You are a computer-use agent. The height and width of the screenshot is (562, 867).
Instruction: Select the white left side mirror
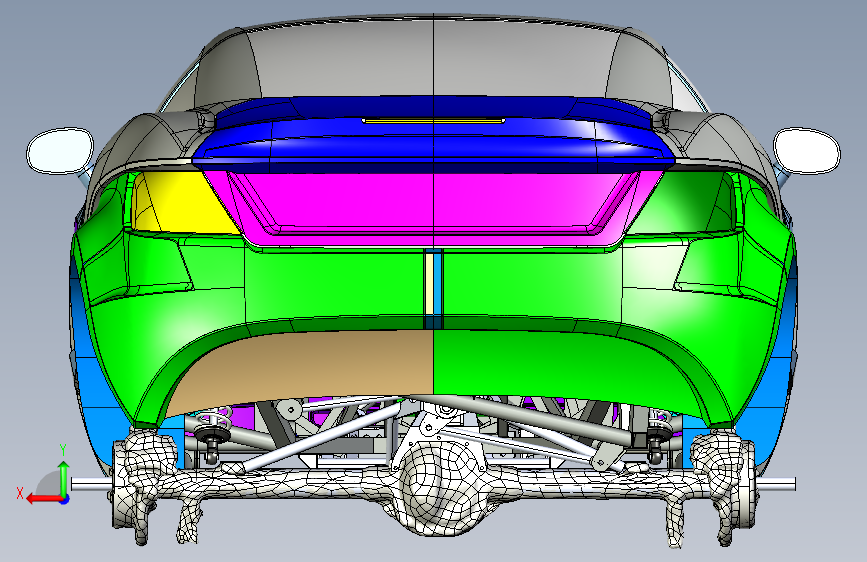pyautogui.click(x=60, y=150)
